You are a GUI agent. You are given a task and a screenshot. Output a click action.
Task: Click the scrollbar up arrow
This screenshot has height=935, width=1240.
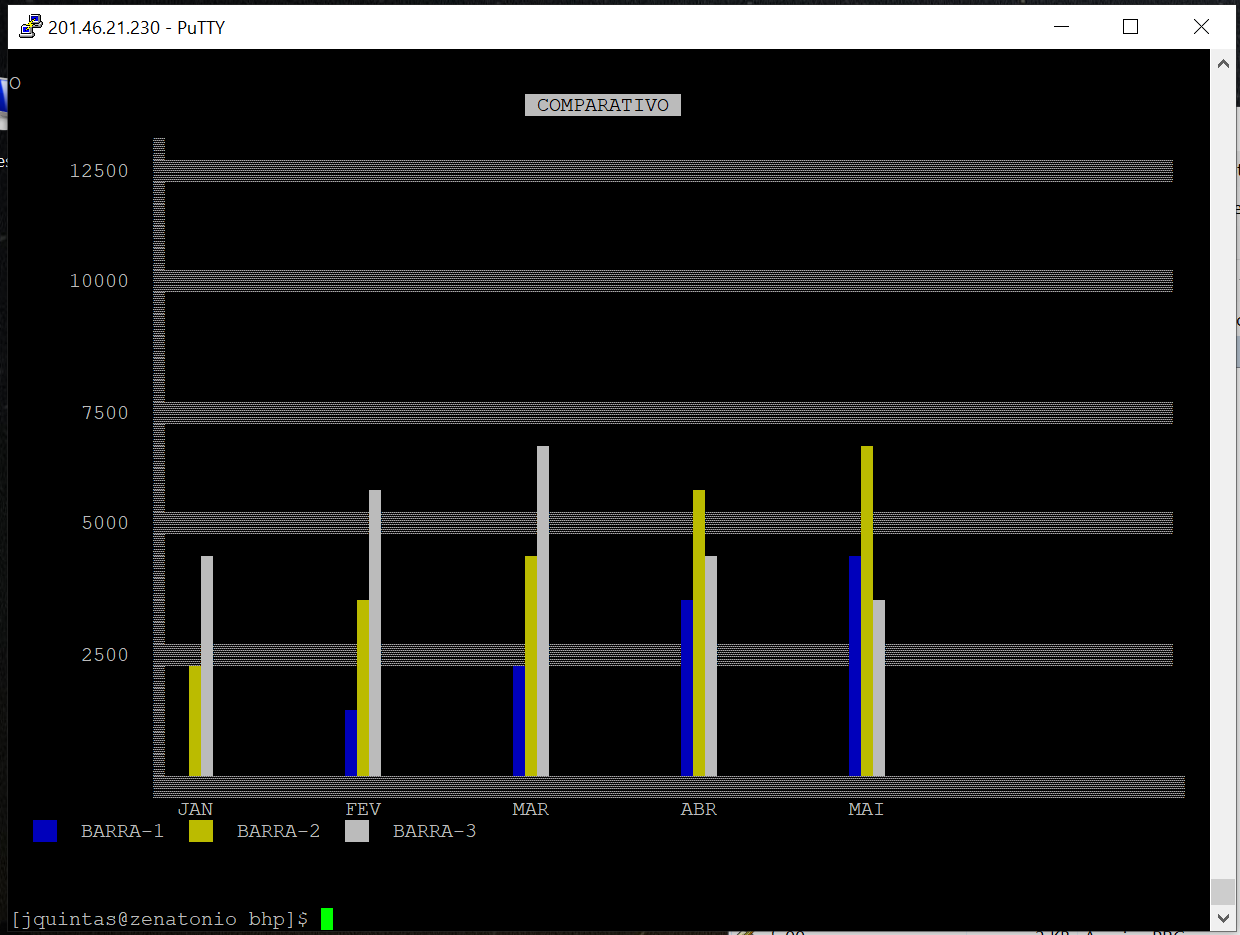(1222, 64)
